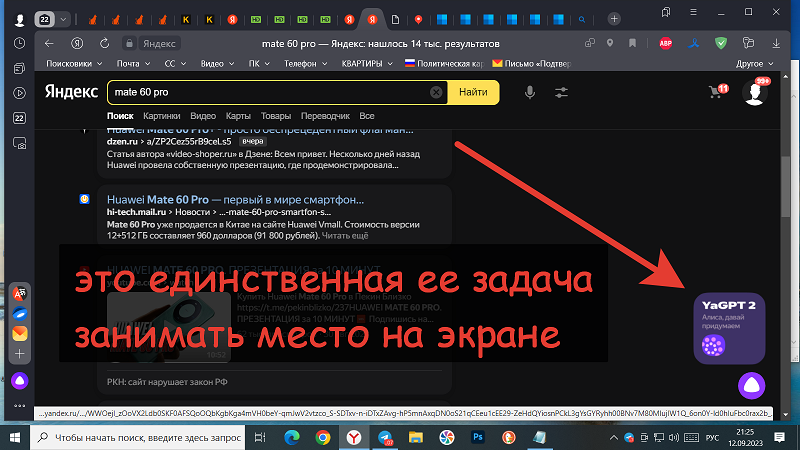This screenshot has height=450, width=800.
Task: Open File Explorer from the taskbar
Action: [x=416, y=437]
